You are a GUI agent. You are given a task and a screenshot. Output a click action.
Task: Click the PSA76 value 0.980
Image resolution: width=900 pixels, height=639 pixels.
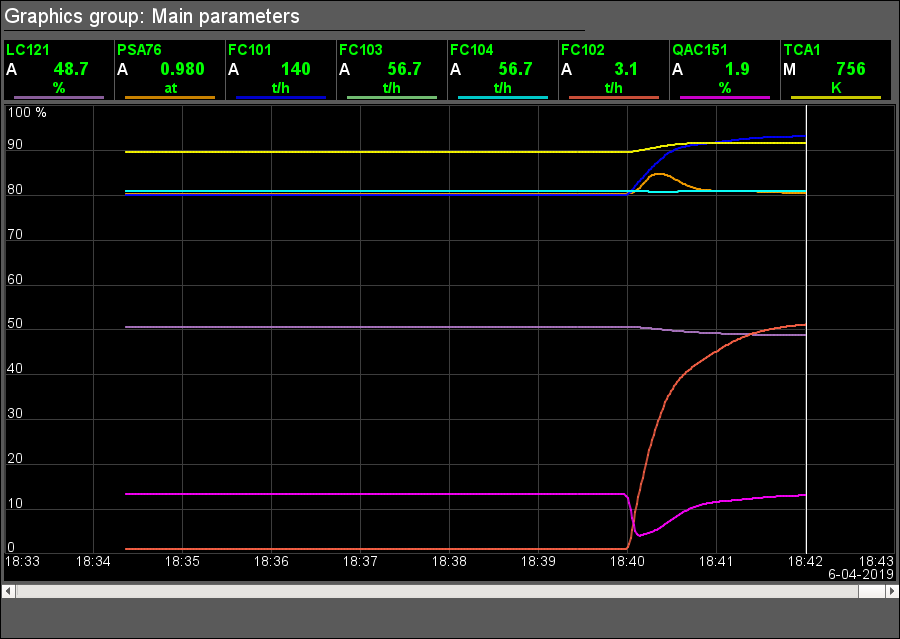(183, 69)
